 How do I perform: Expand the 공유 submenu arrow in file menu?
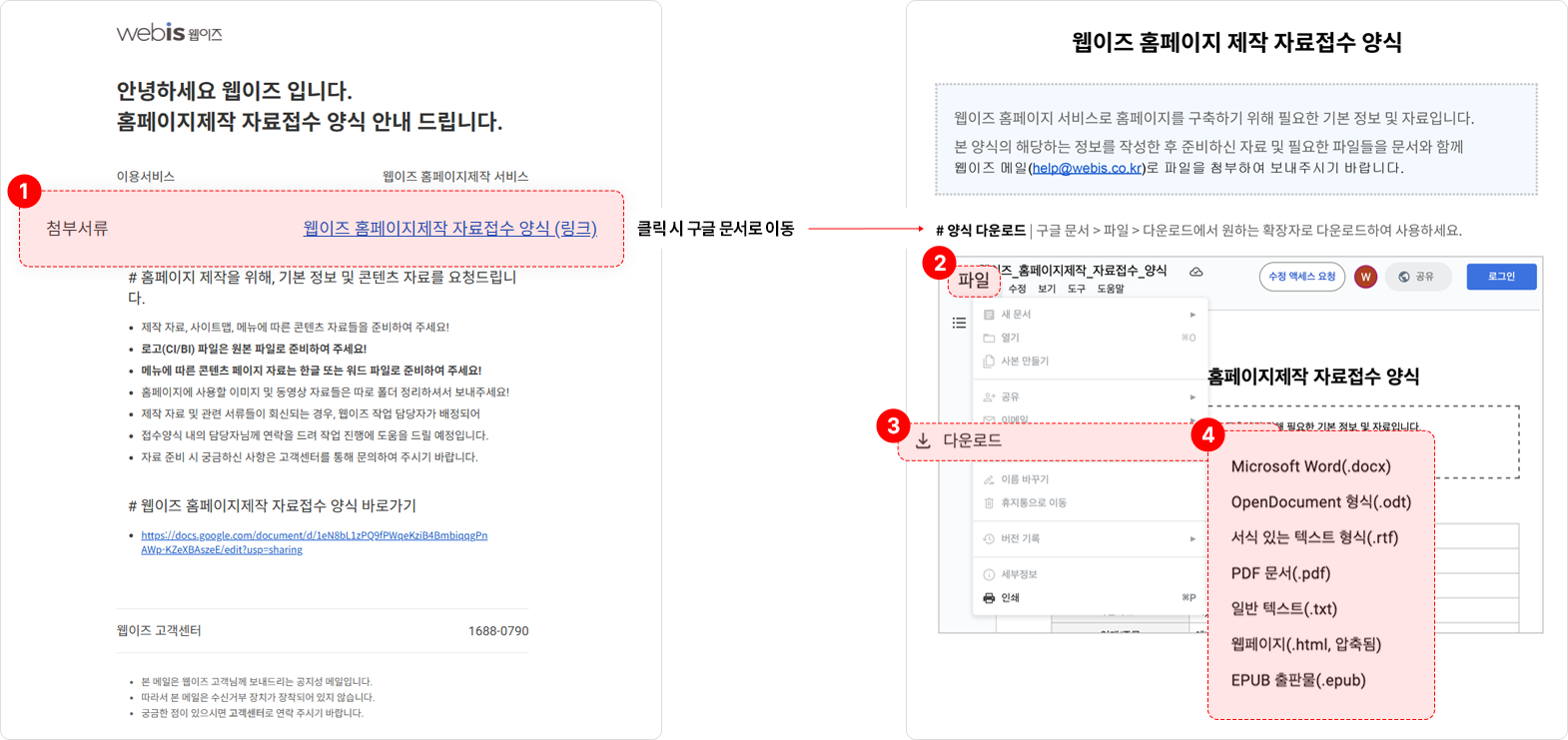[1192, 396]
